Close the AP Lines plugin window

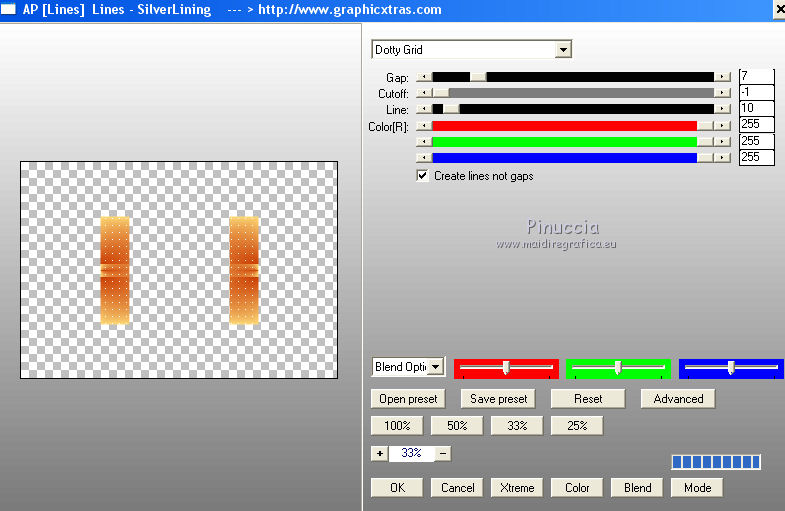779,10
